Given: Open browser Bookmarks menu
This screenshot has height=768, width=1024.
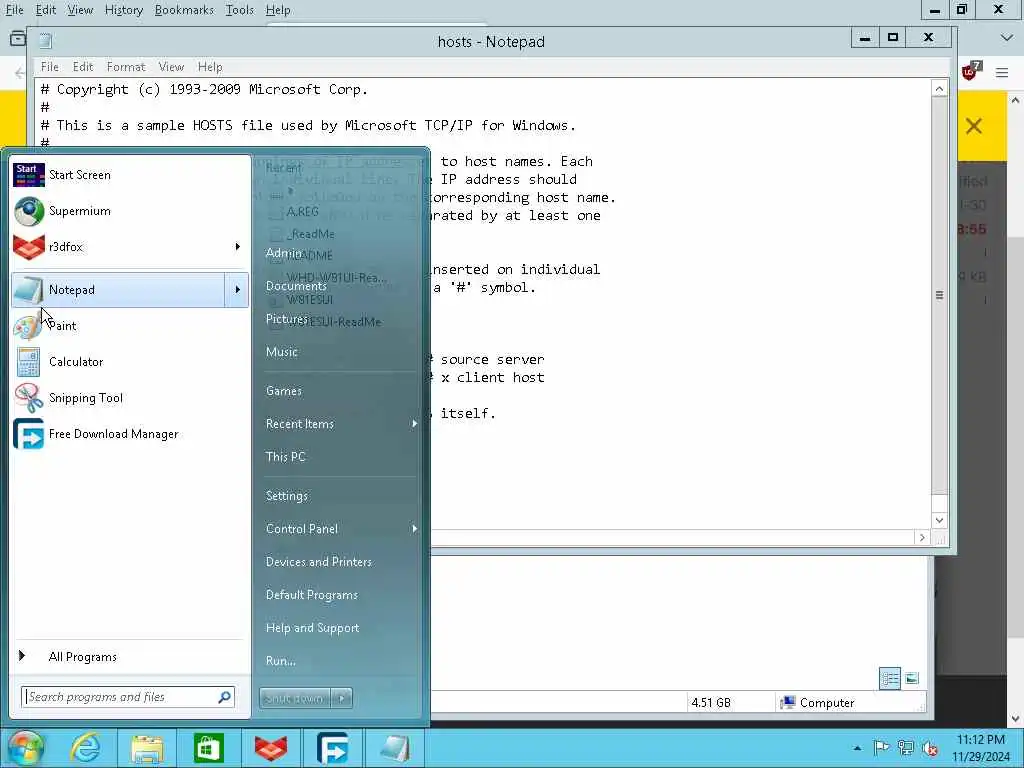Looking at the screenshot, I should pyautogui.click(x=184, y=10).
